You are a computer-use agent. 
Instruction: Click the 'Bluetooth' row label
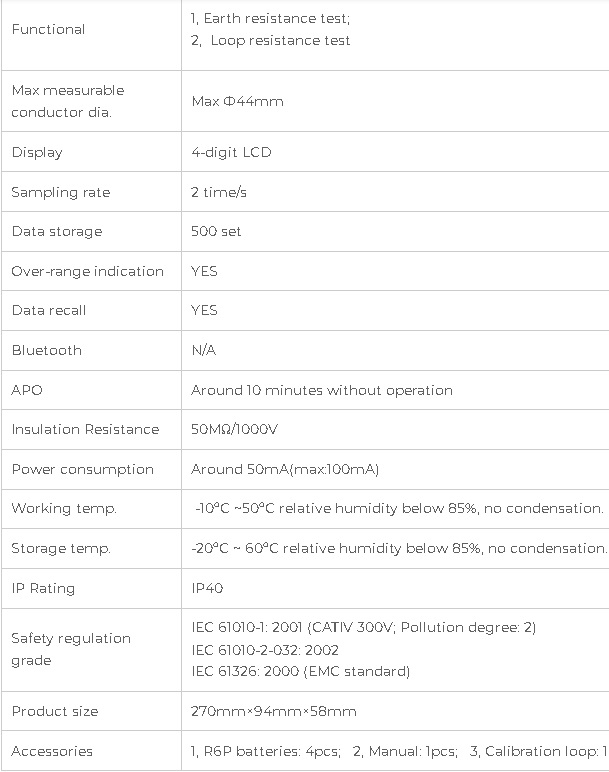click(47, 350)
